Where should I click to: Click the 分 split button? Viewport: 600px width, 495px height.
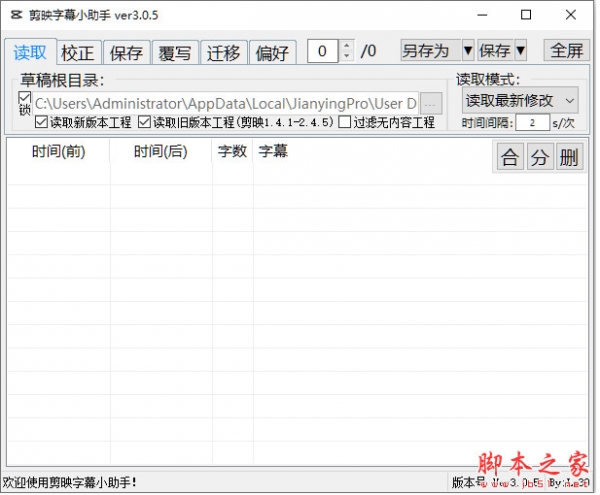click(x=542, y=158)
